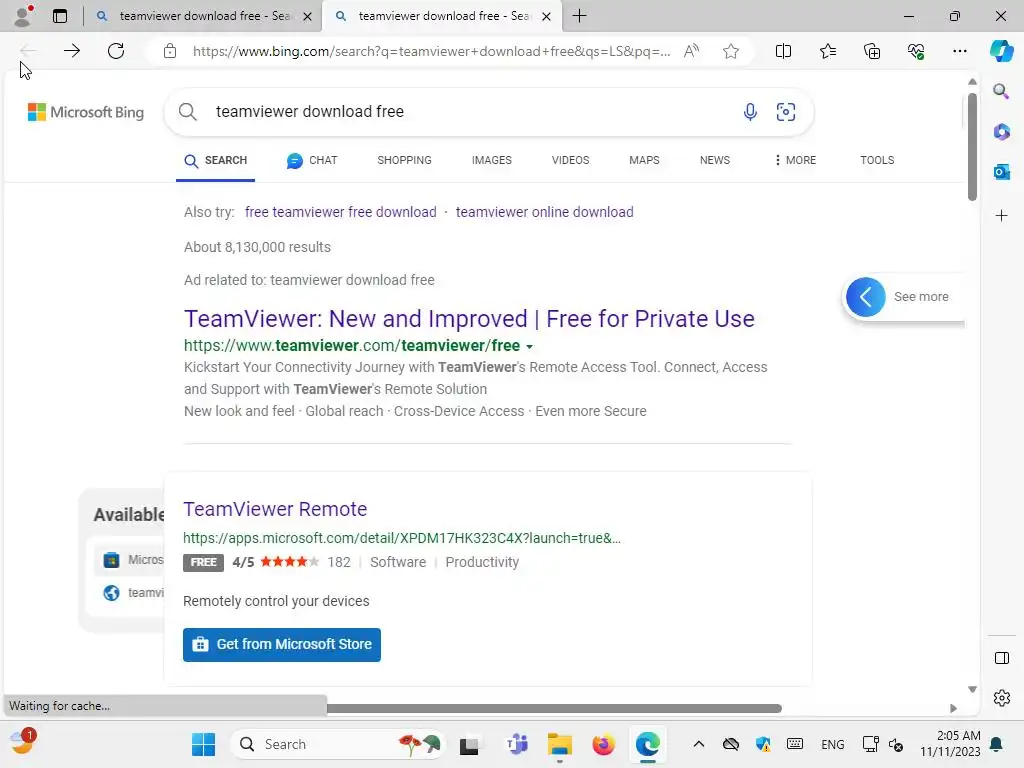Open Settings and more ellipsis menu
The height and width of the screenshot is (768, 1024).
(x=959, y=51)
